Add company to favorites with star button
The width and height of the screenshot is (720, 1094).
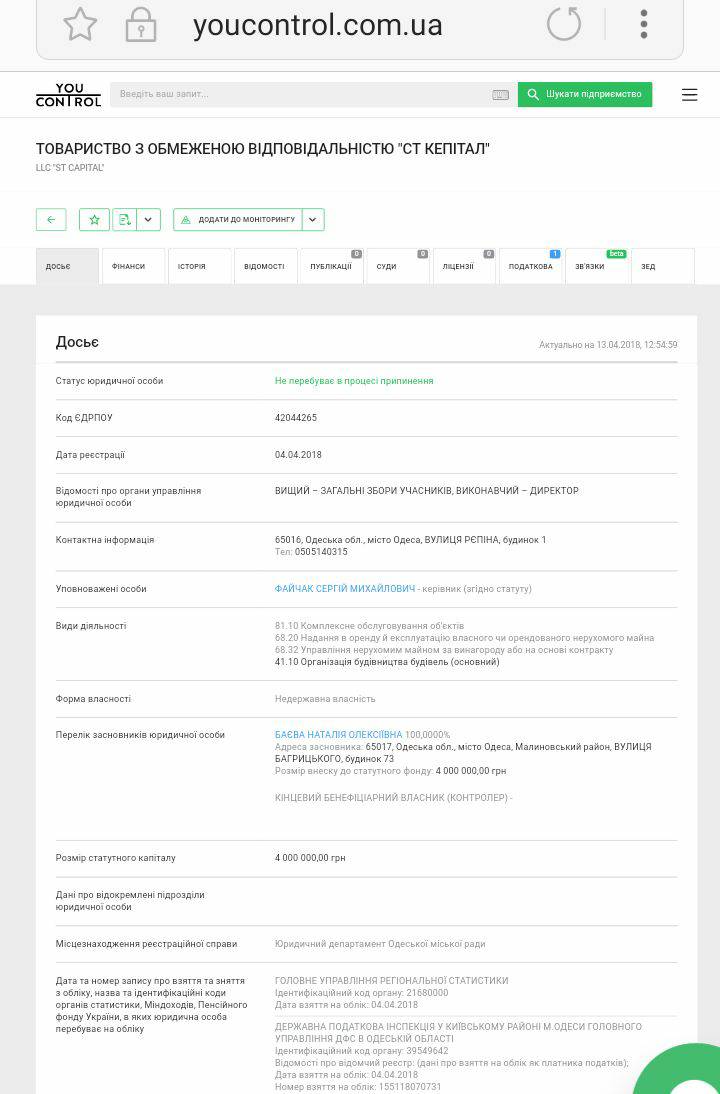[x=94, y=220]
